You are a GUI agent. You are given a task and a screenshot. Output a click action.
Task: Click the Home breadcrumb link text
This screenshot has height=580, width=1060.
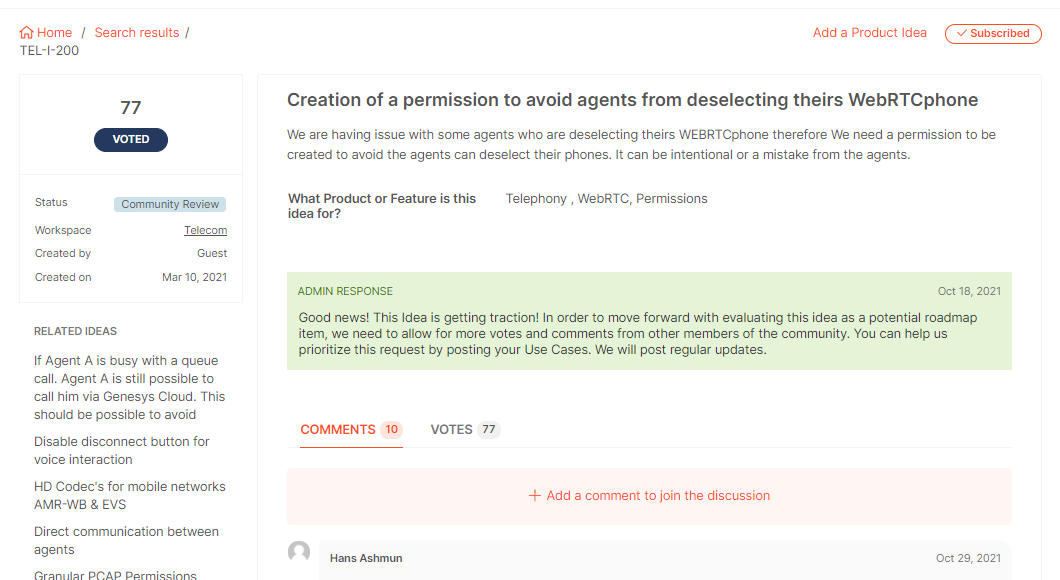55,33
